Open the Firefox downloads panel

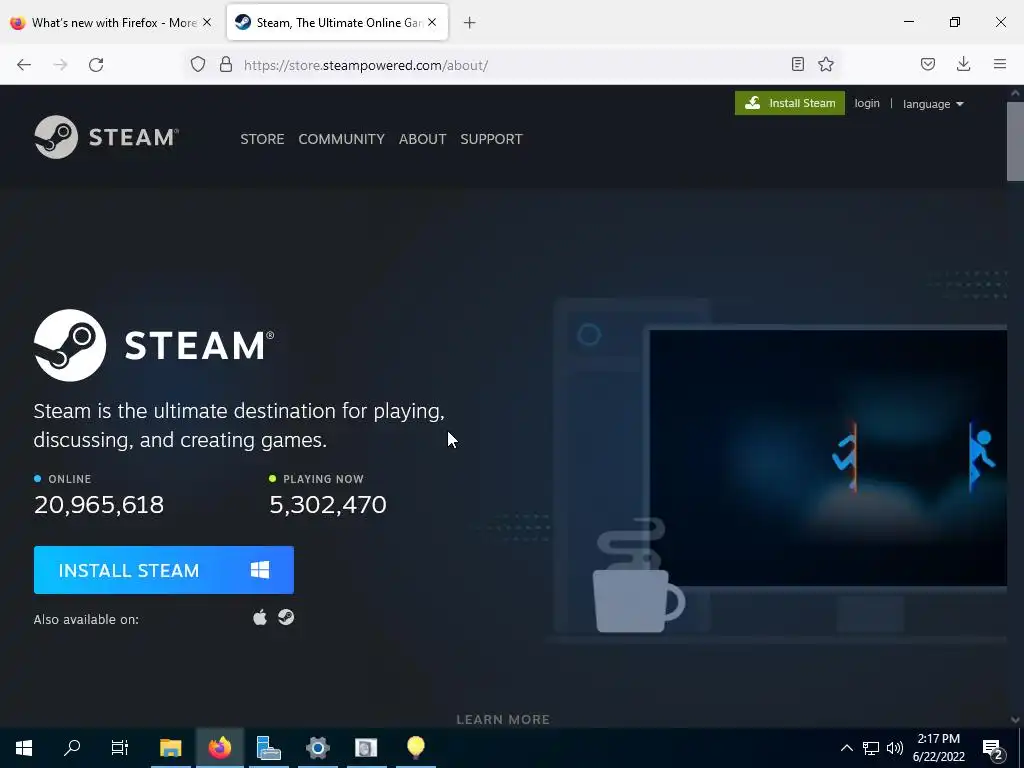963,64
